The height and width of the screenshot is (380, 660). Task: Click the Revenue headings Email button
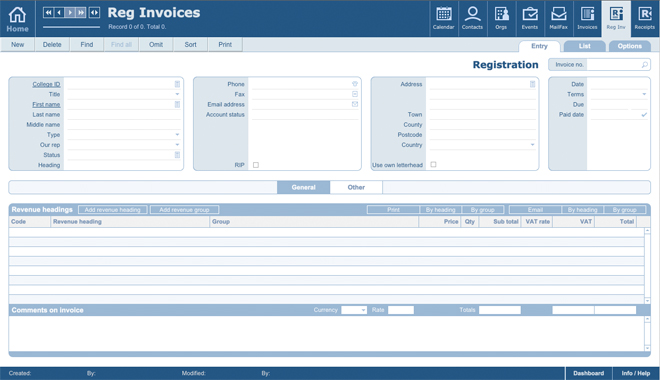pos(535,210)
